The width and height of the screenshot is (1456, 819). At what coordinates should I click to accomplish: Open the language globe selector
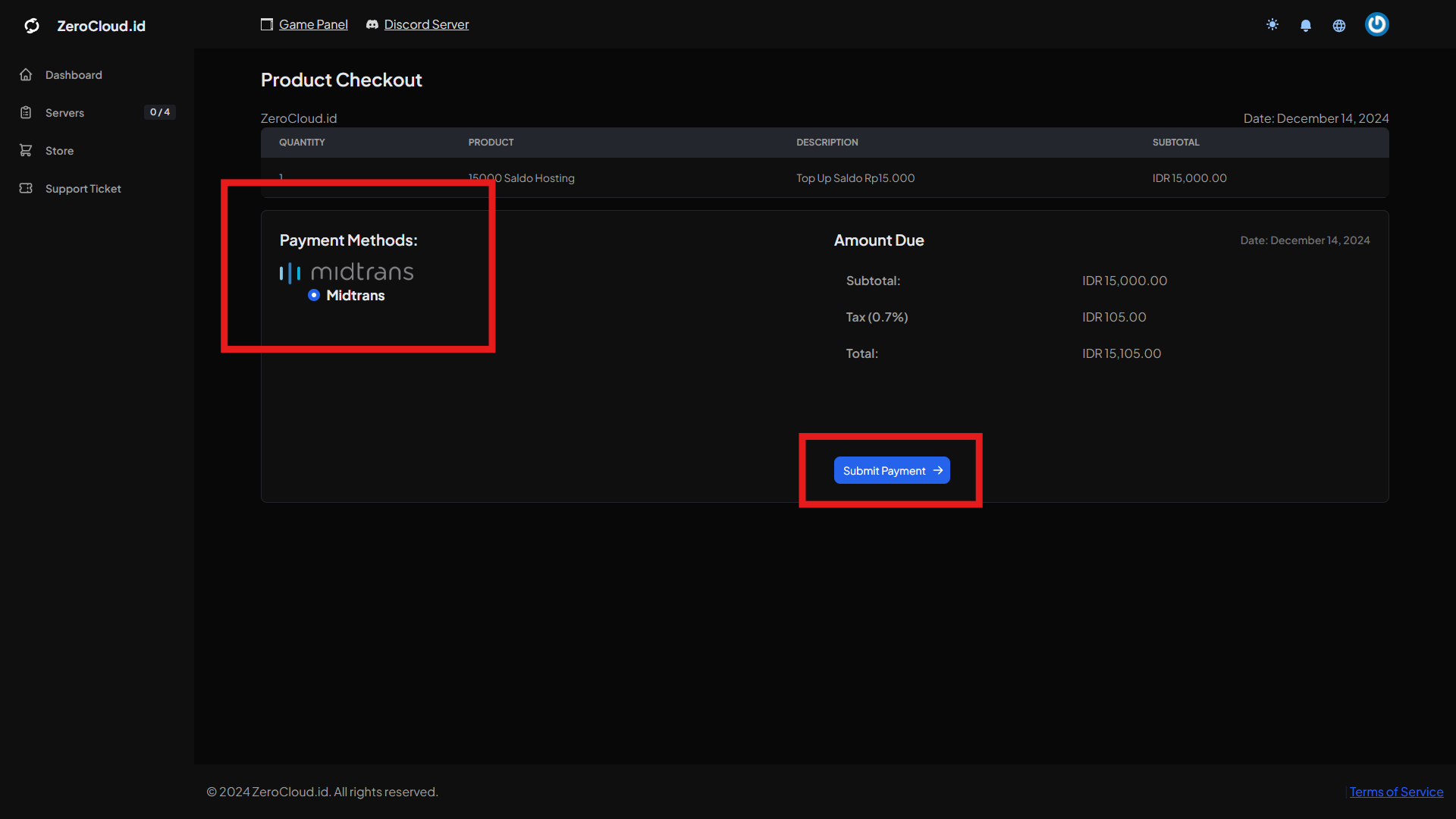1338,25
